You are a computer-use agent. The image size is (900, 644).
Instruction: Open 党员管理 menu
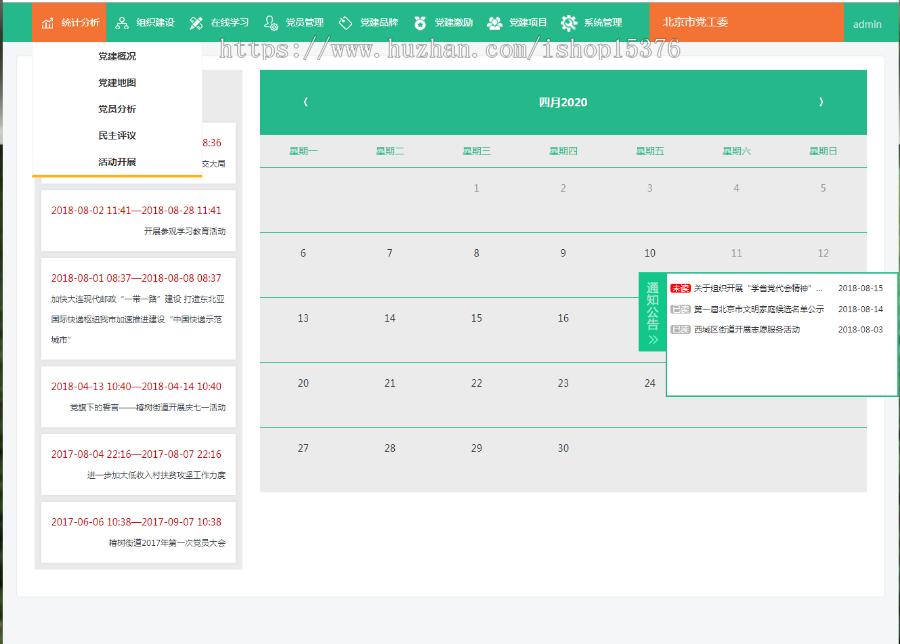[x=293, y=22]
